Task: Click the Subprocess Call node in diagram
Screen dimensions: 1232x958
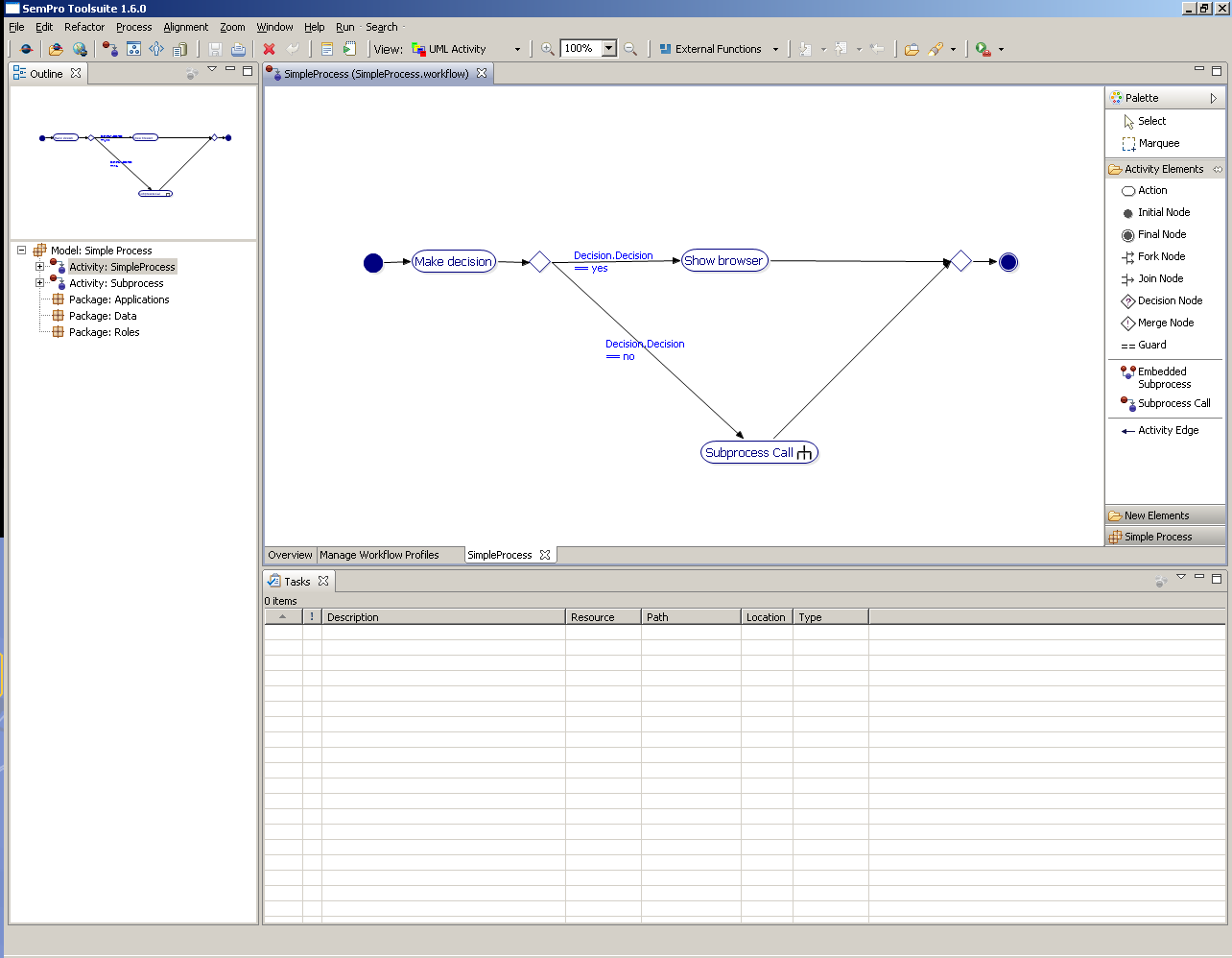Action: 759,452
